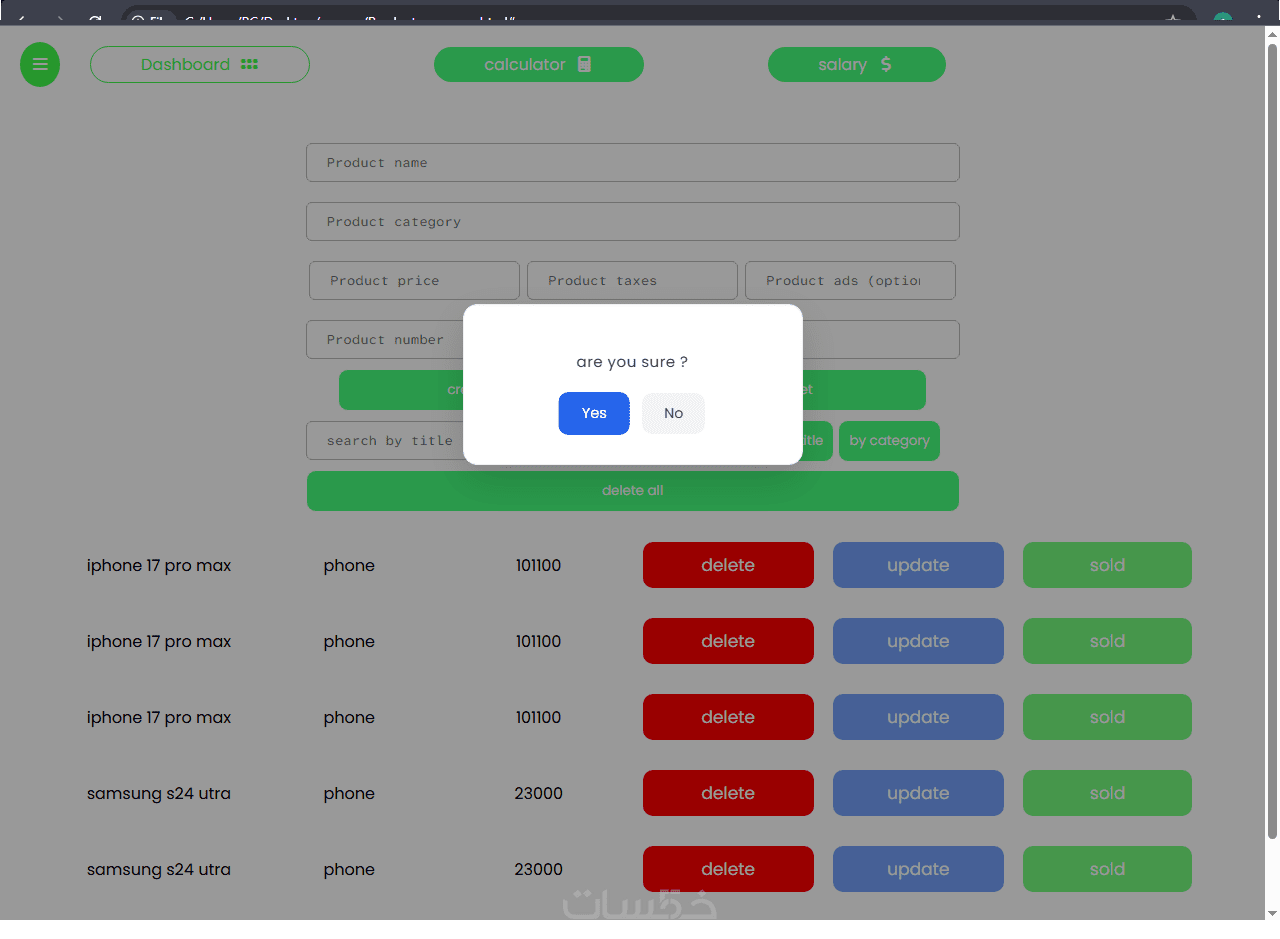Search by category button
Screen dimensions: 1280x939
[x=889, y=441]
